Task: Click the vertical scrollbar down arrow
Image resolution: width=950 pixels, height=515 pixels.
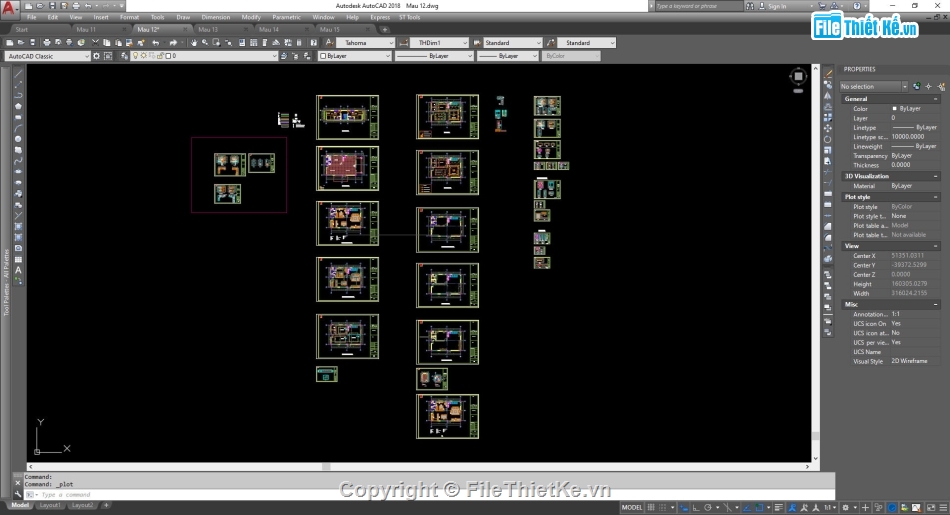Action: [815, 459]
